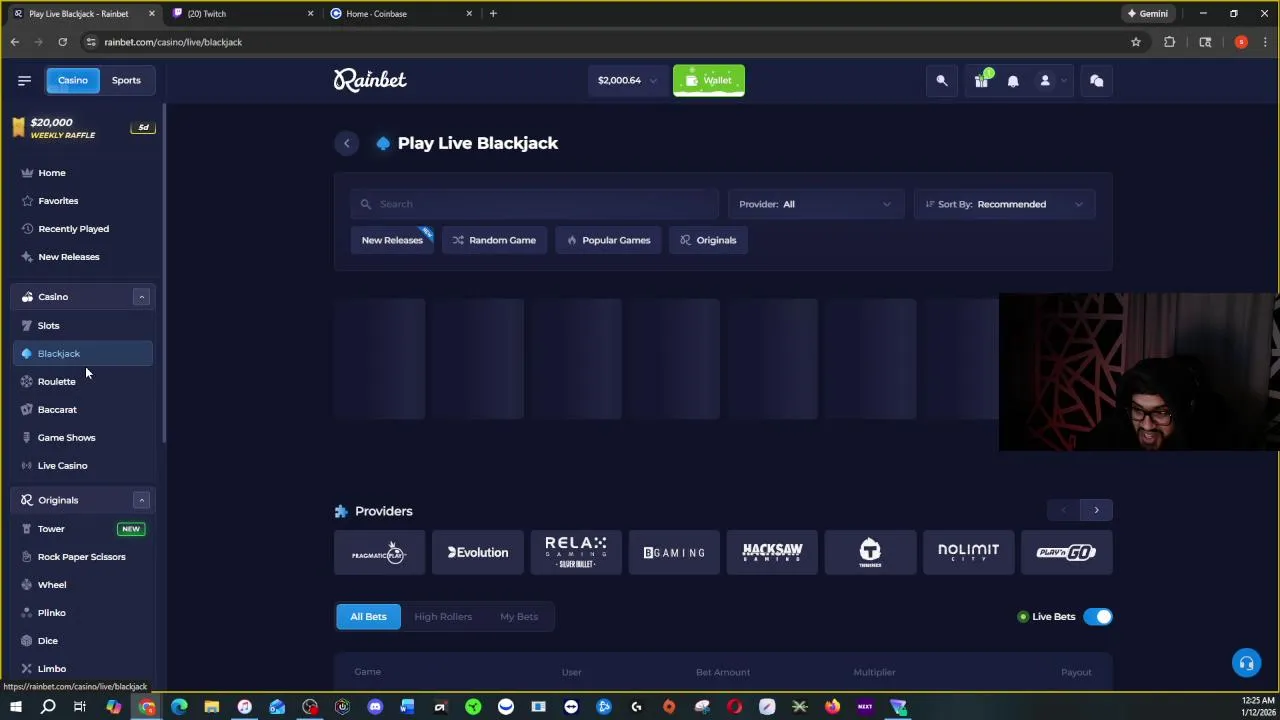Image resolution: width=1280 pixels, height=720 pixels.
Task: Open the user profile icon
Action: (1045, 81)
